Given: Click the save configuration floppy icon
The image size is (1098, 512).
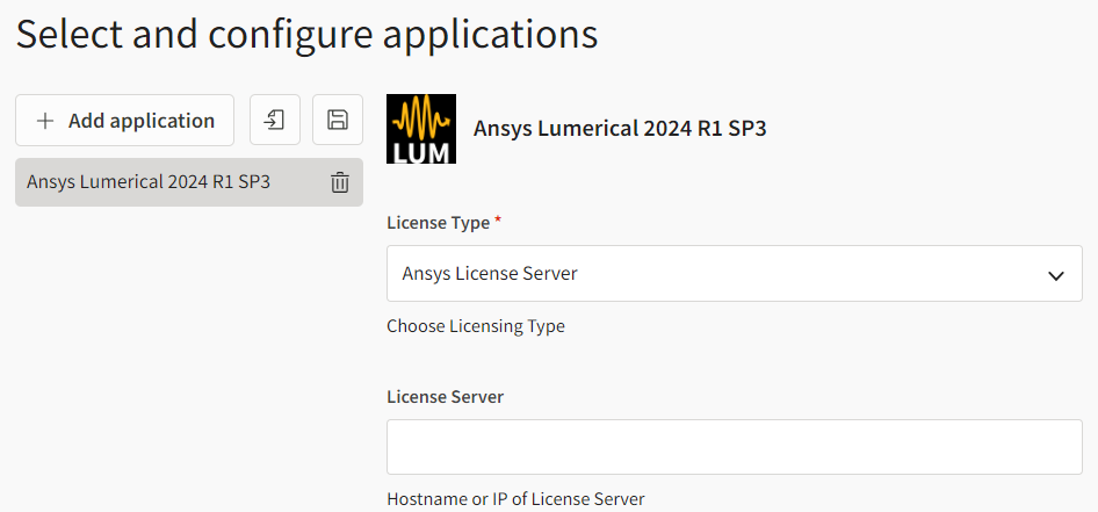Looking at the screenshot, I should [338, 120].
